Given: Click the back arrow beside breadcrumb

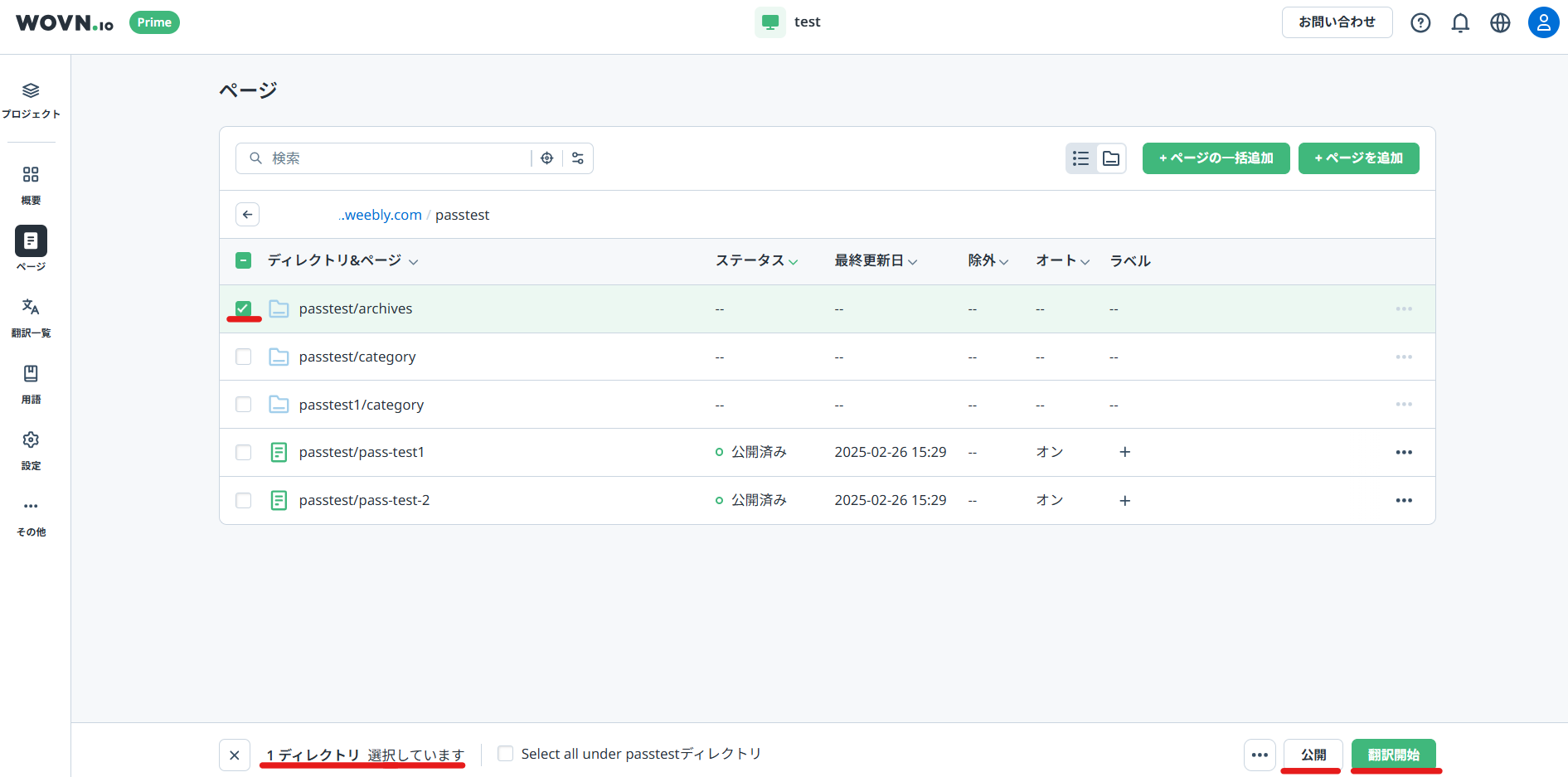Looking at the screenshot, I should point(247,215).
